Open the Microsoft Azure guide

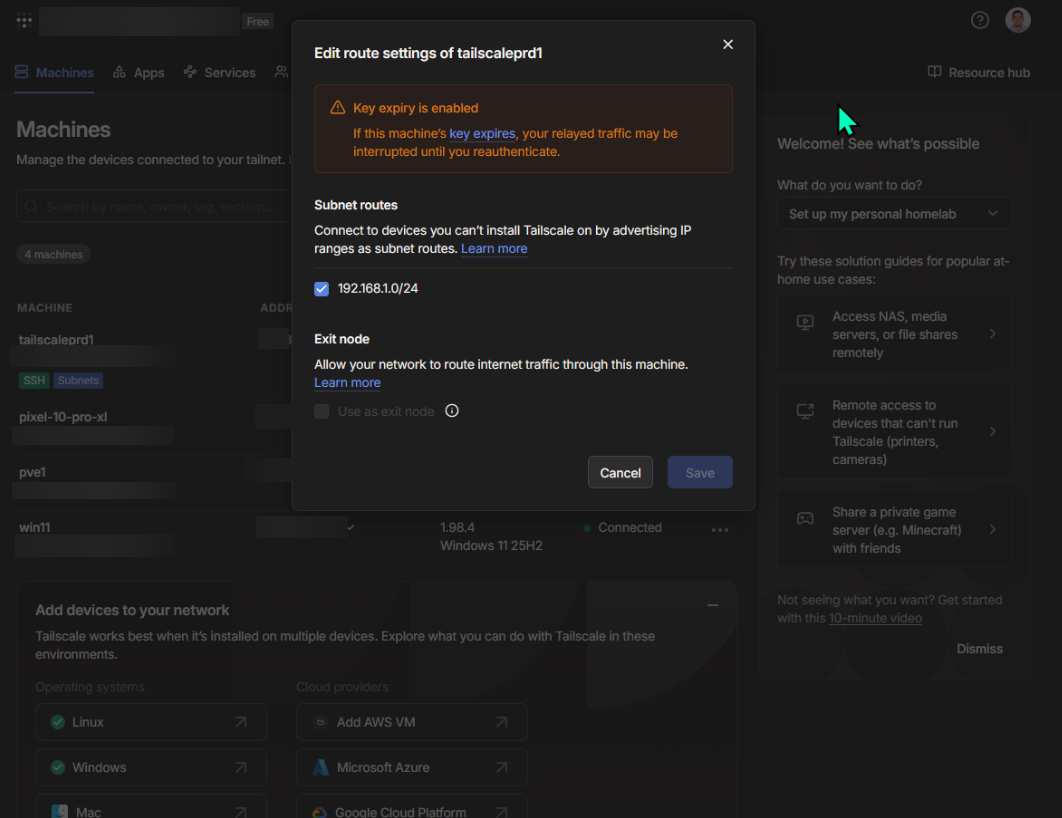pos(412,768)
